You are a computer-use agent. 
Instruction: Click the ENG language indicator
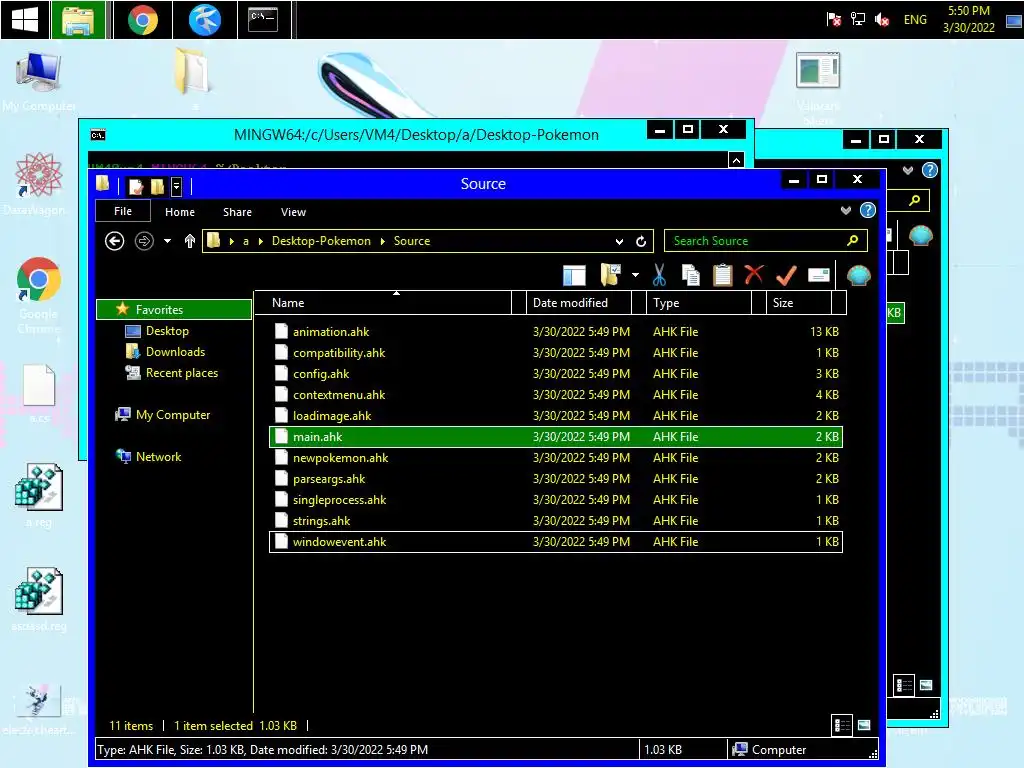(915, 20)
